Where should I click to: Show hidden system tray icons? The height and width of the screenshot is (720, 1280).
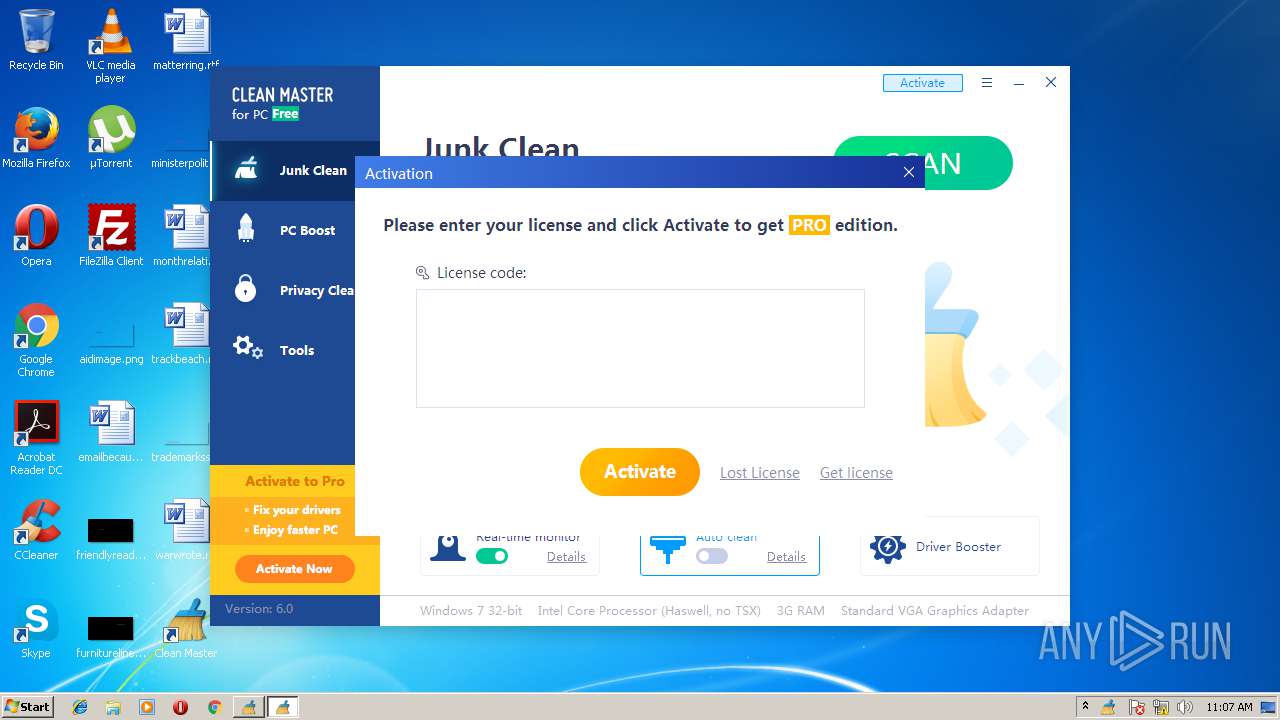(x=1085, y=707)
